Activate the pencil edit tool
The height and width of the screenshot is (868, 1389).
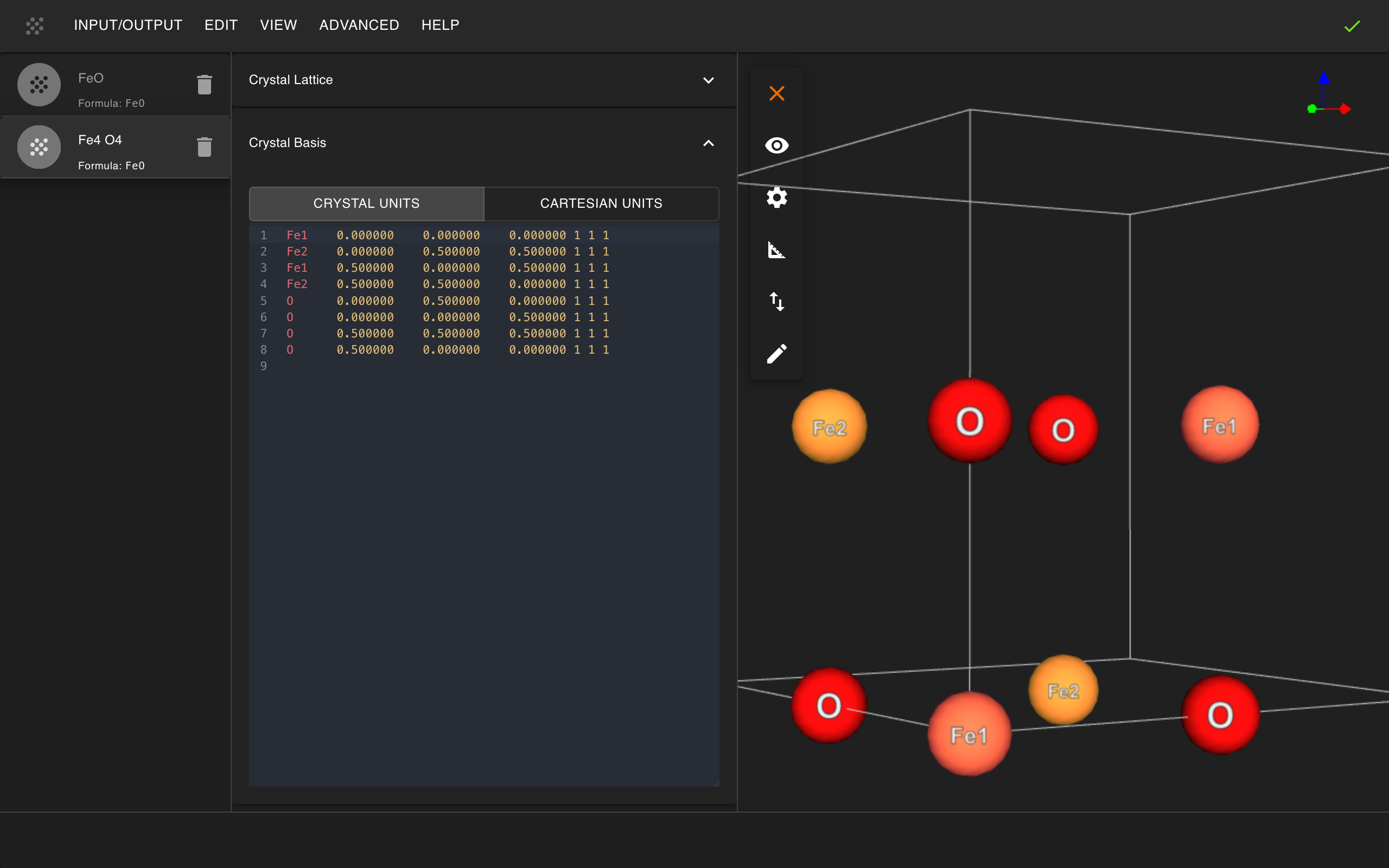pyautogui.click(x=776, y=354)
